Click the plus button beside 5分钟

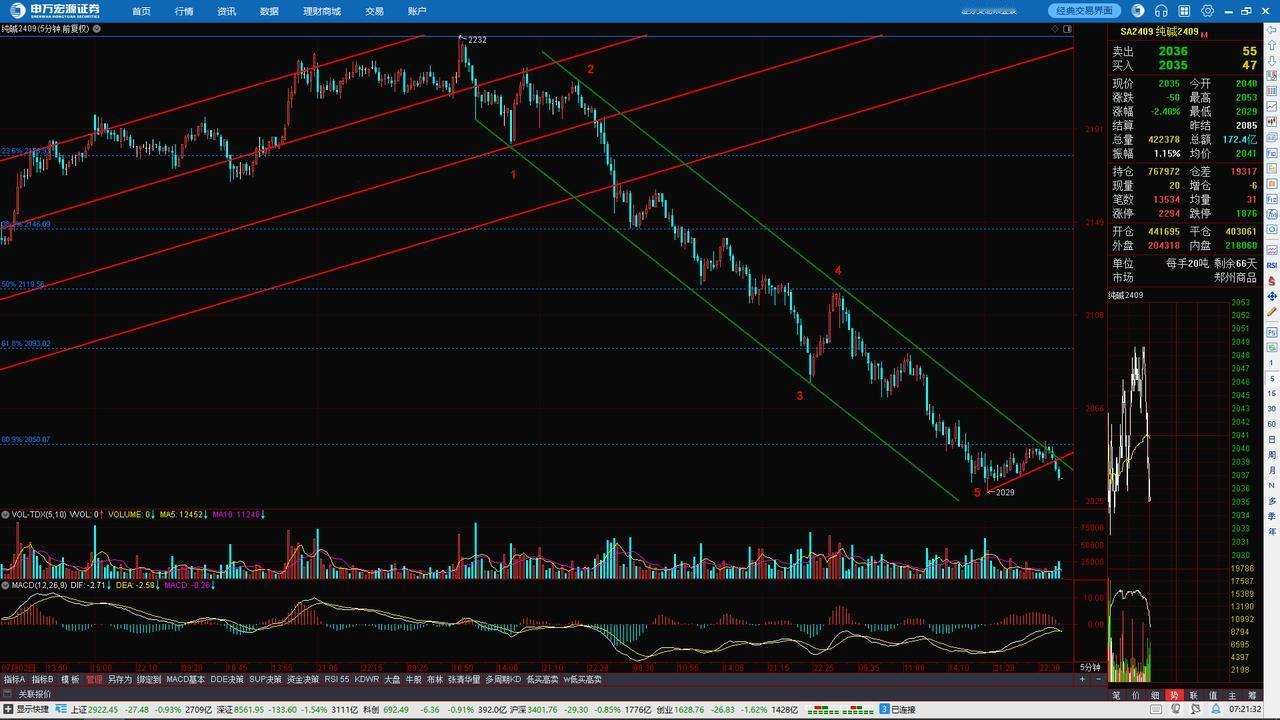(1082, 679)
